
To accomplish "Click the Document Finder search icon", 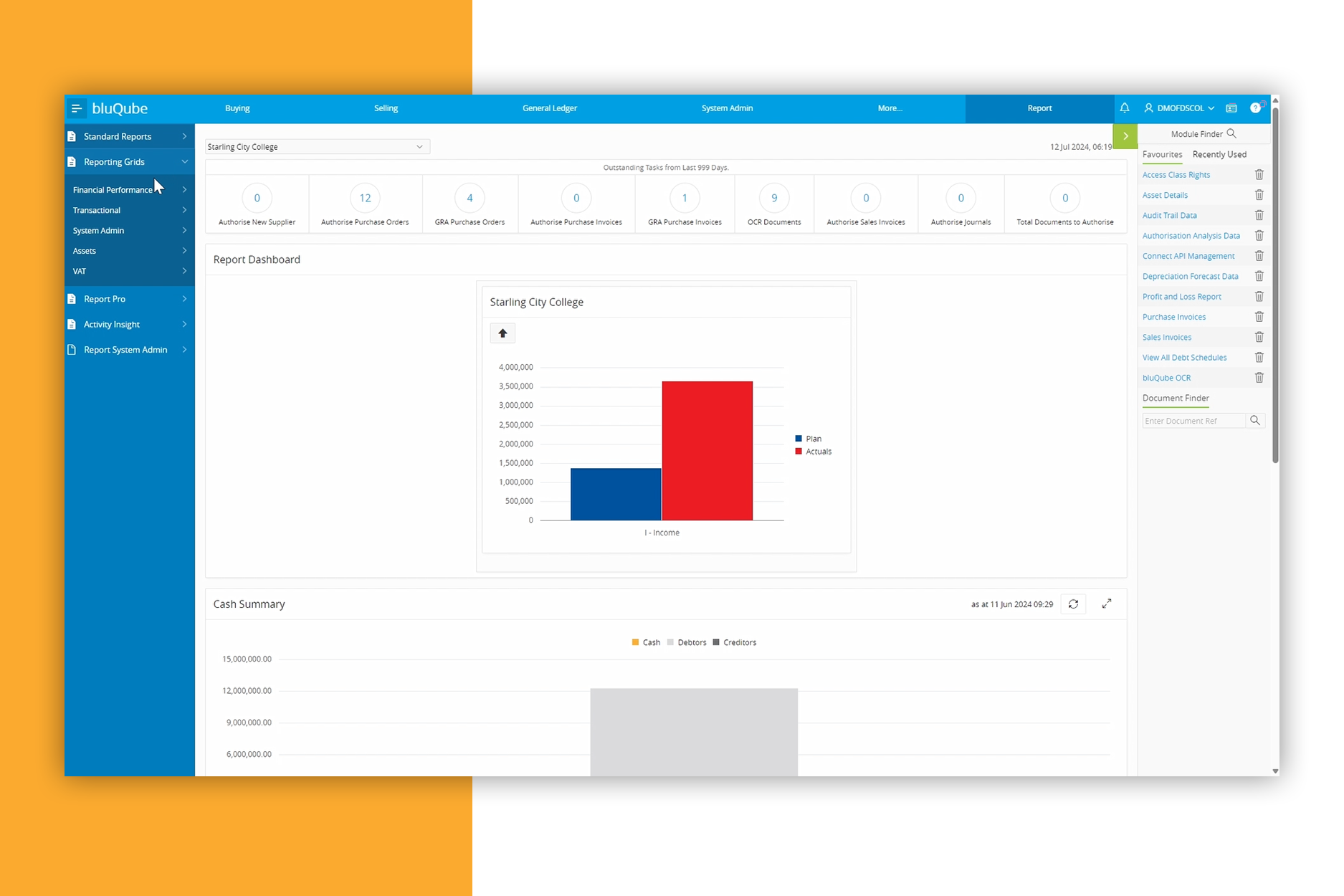I will pyautogui.click(x=1255, y=421).
